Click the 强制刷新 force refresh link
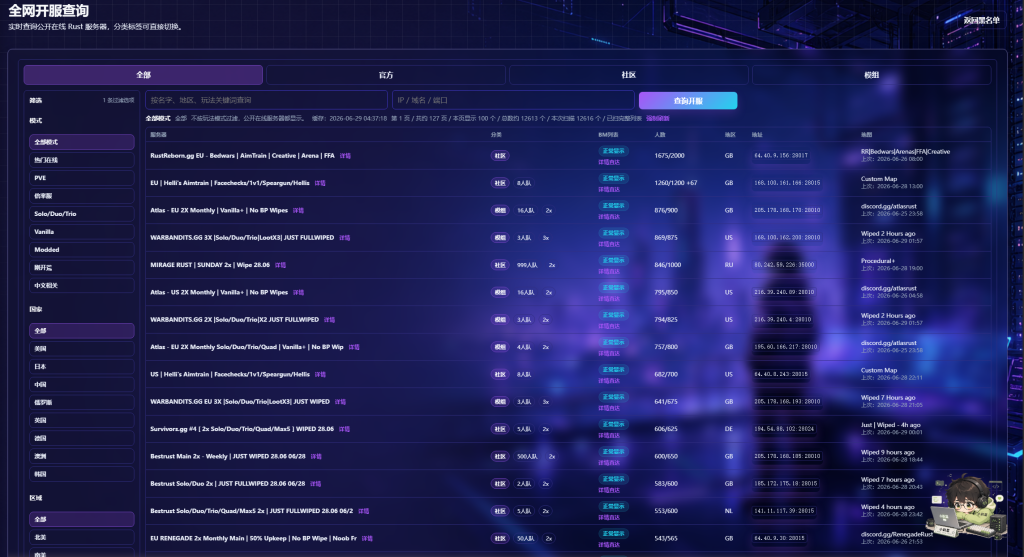This screenshot has width=1024, height=557. tap(658, 118)
